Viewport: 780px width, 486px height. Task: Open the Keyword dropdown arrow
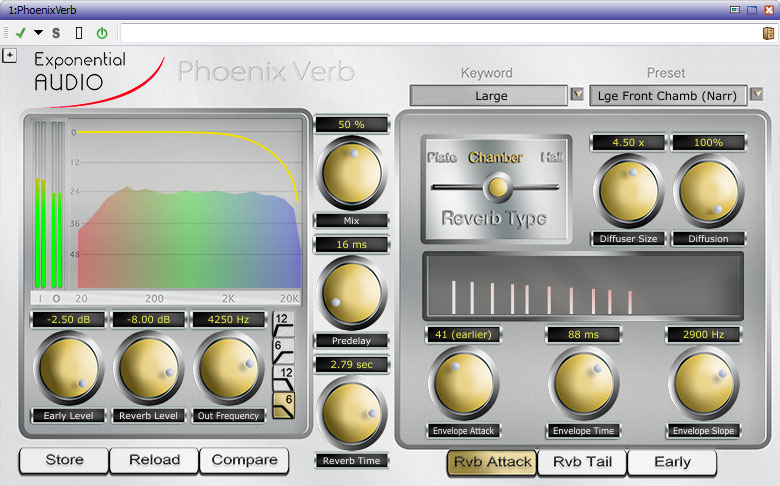(577, 95)
